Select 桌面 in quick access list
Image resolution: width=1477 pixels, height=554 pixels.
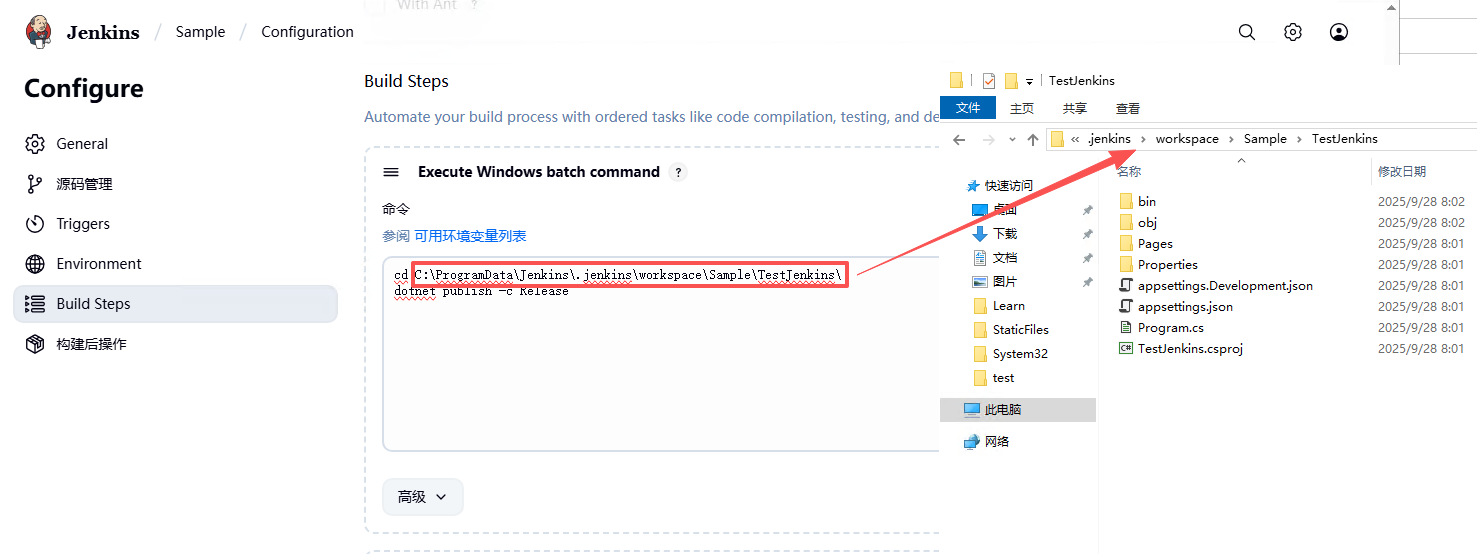pos(1005,210)
